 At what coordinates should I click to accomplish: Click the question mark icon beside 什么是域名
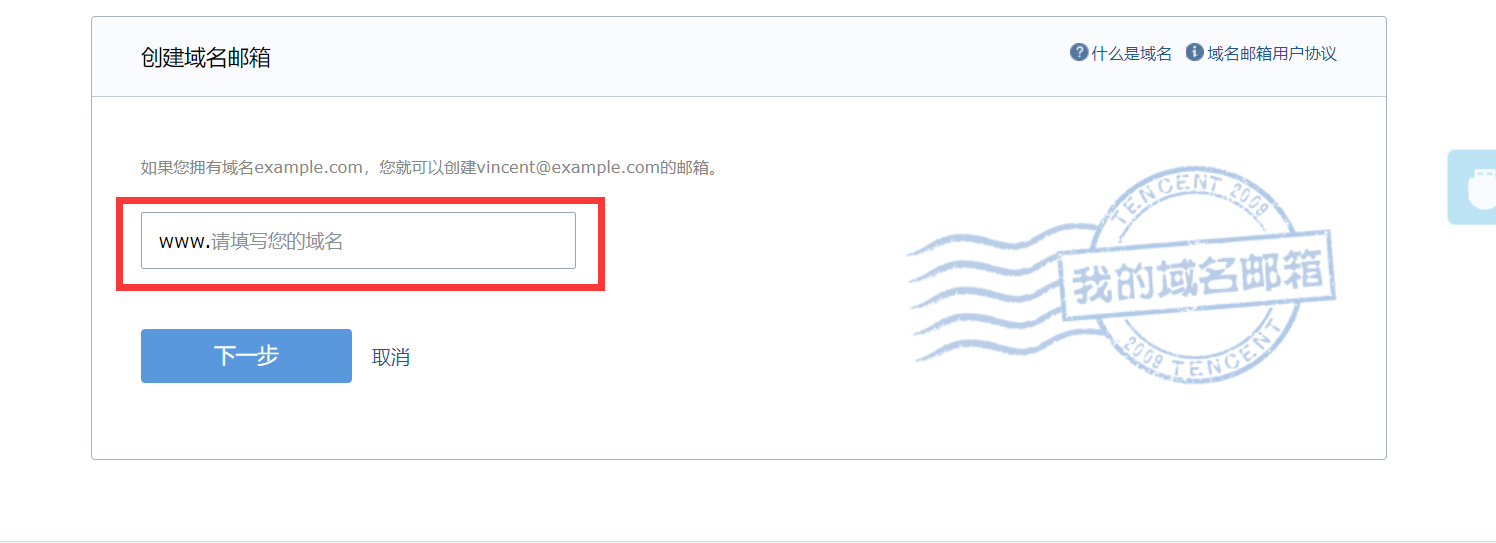(1079, 52)
